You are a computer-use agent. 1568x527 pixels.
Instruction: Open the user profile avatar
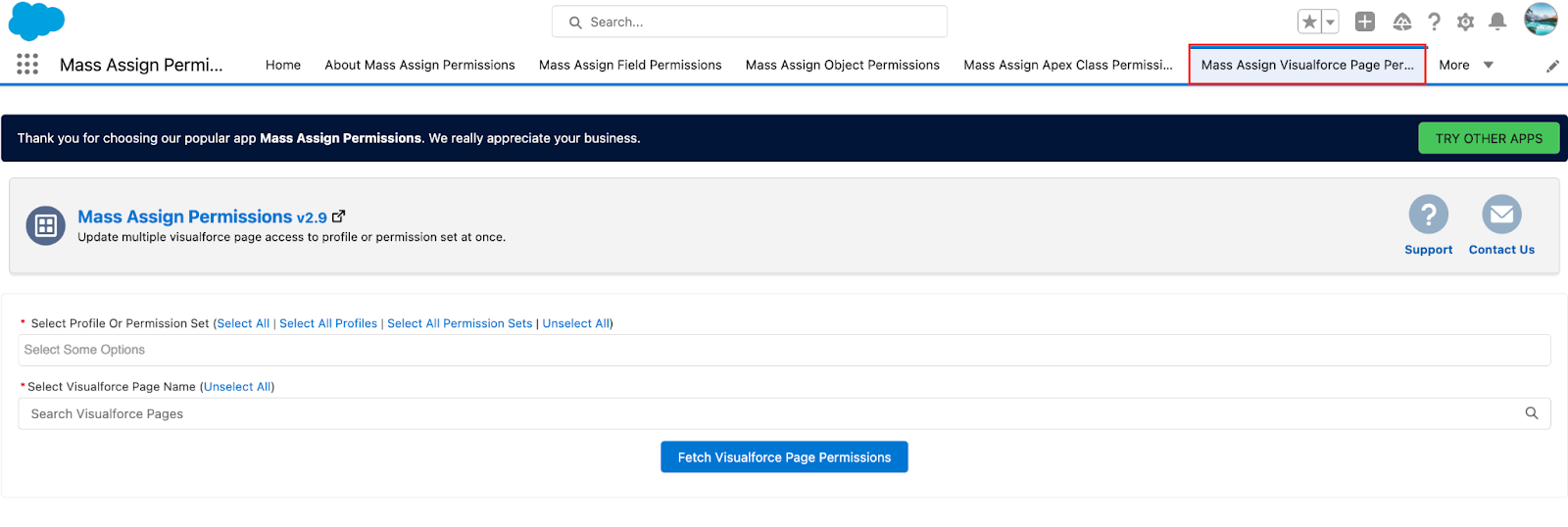[1541, 19]
